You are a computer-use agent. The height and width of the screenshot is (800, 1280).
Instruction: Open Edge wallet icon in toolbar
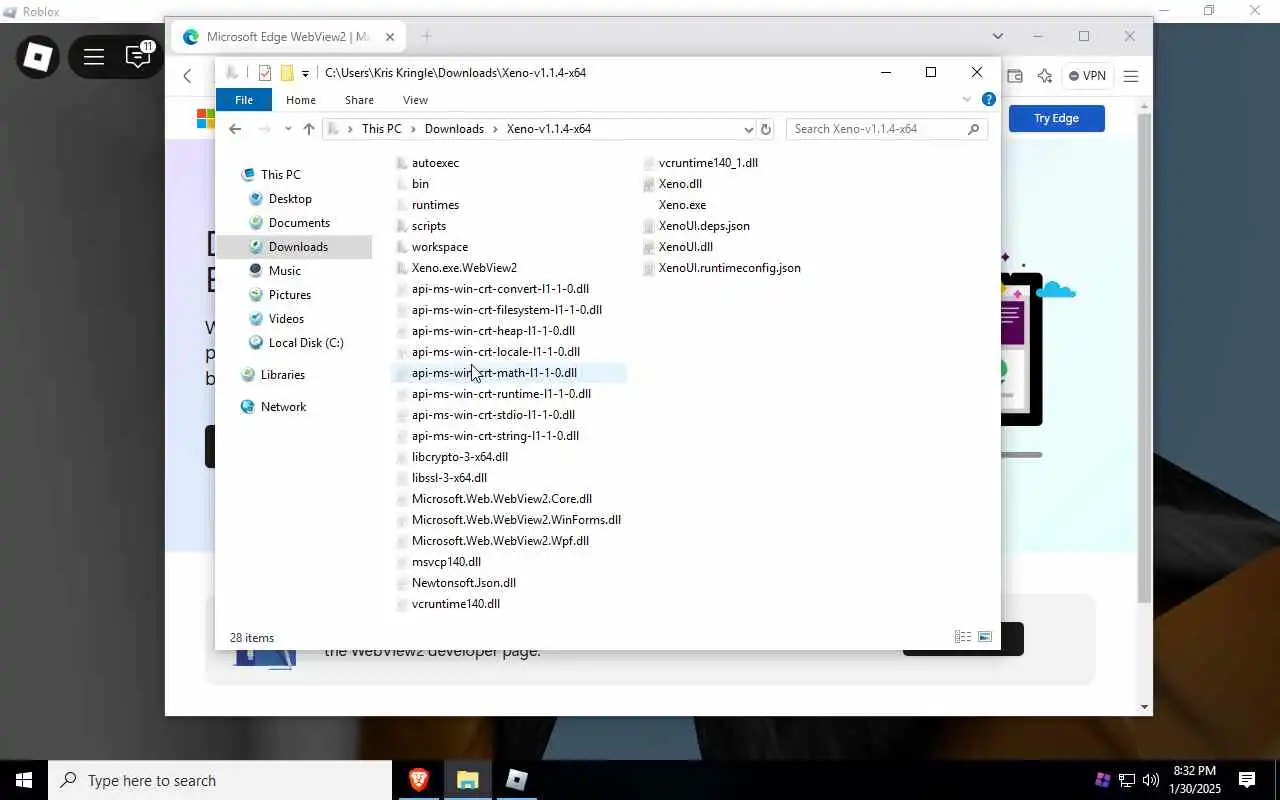1014,76
